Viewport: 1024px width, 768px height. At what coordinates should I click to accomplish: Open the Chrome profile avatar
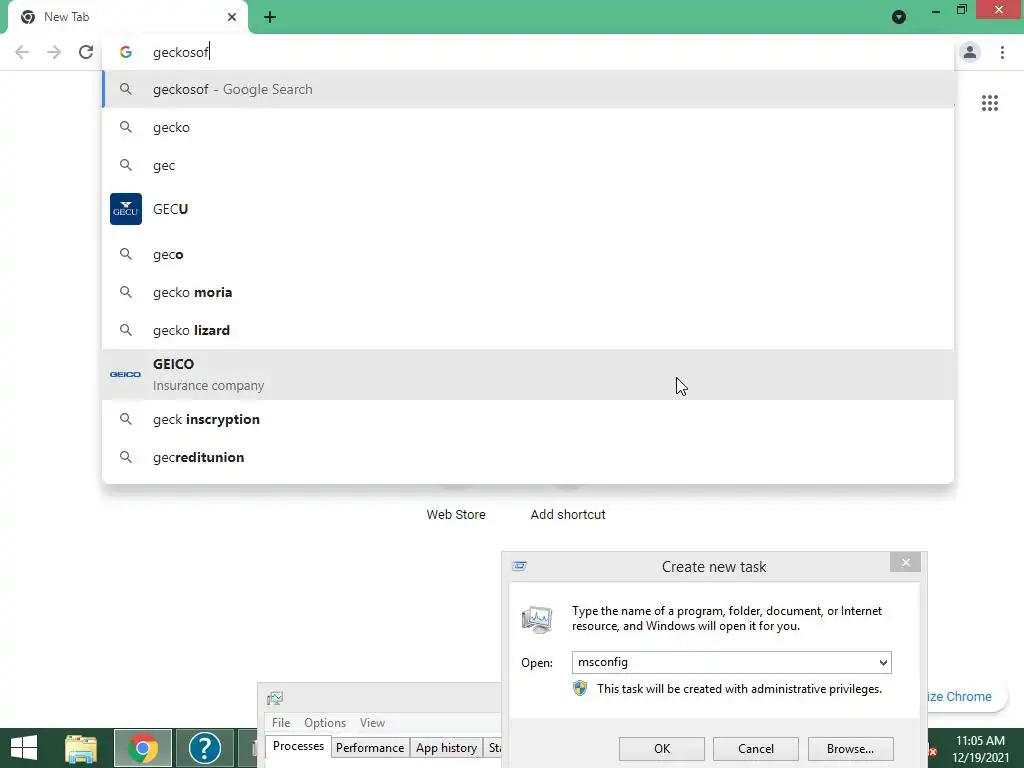970,52
